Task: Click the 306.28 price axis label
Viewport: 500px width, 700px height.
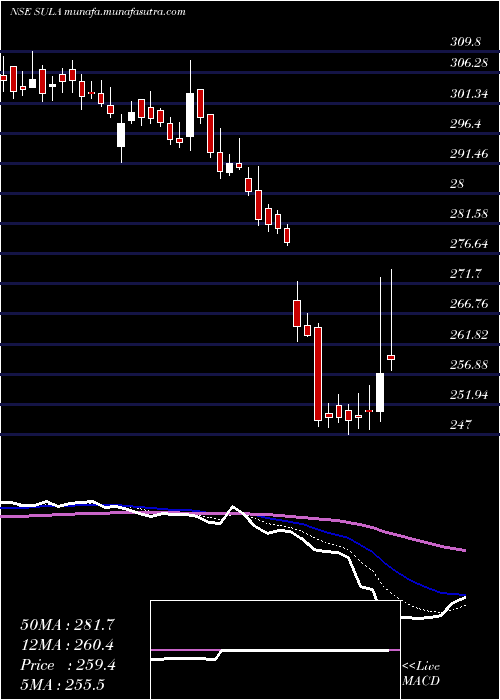Action: 469,64
